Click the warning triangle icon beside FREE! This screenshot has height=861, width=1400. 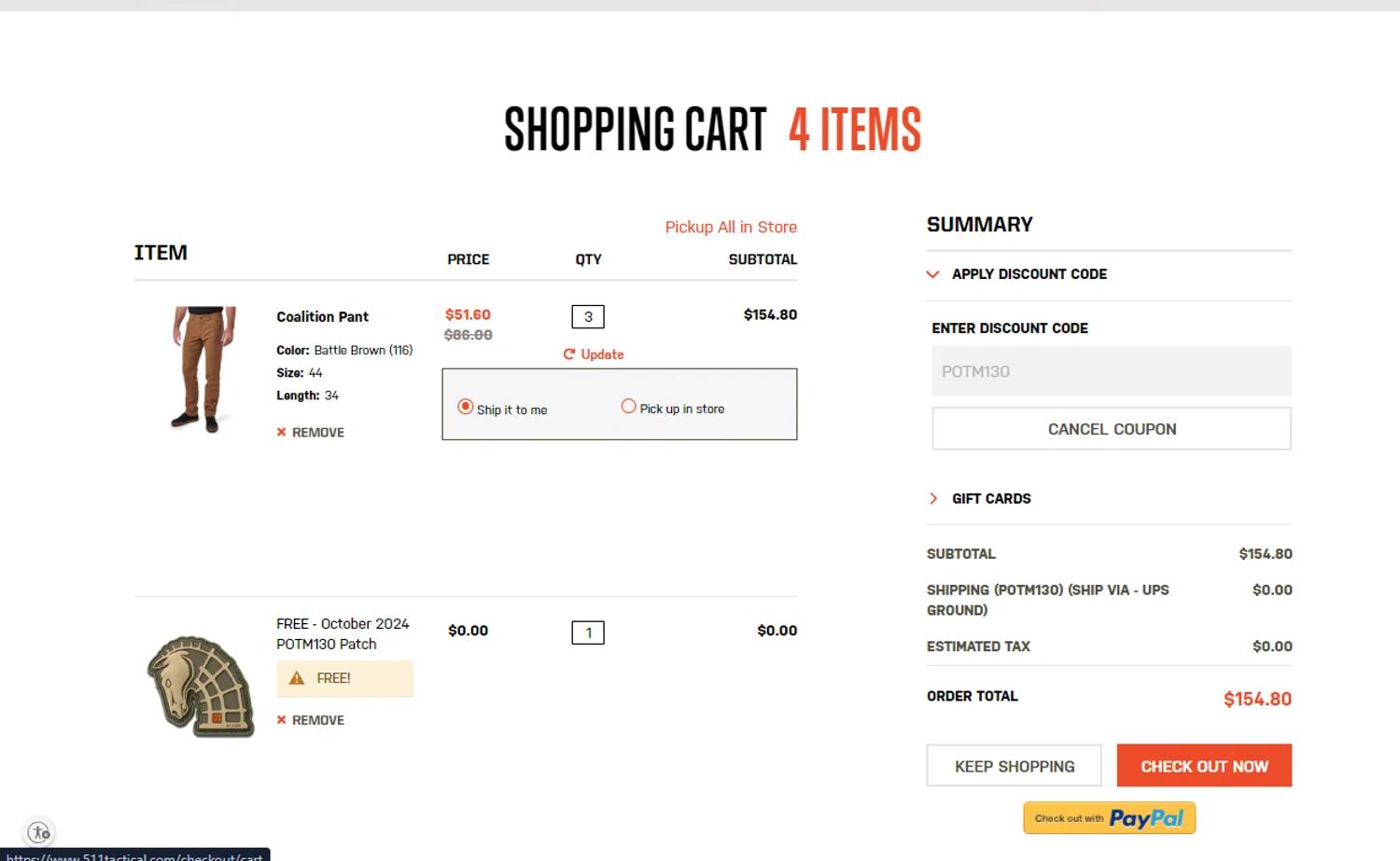[297, 678]
